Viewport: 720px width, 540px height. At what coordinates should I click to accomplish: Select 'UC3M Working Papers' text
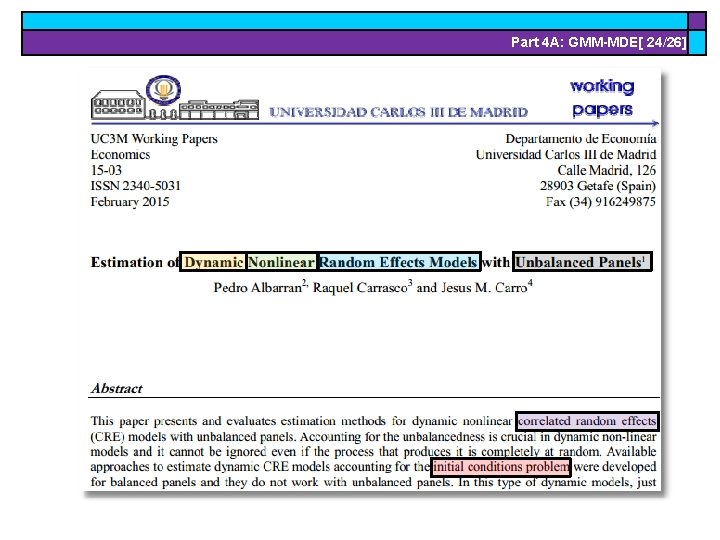click(x=154, y=139)
